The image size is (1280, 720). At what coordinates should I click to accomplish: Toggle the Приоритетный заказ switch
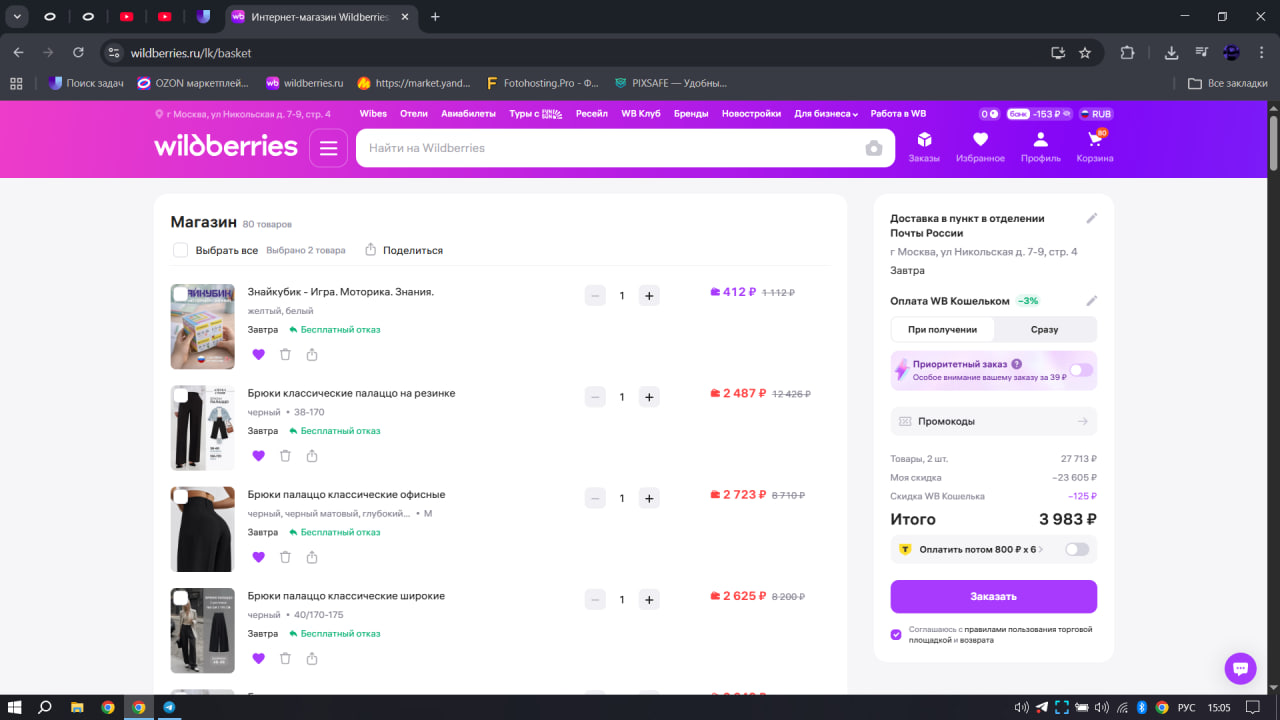pos(1081,370)
